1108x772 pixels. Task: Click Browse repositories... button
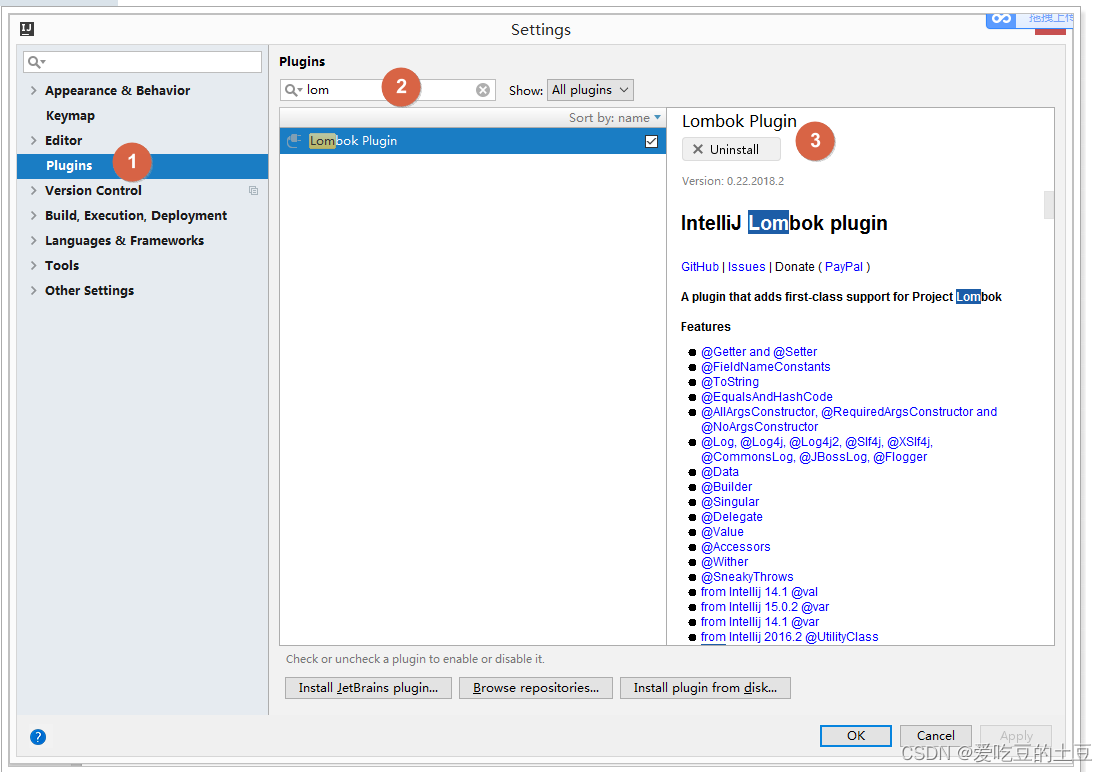pyautogui.click(x=536, y=688)
